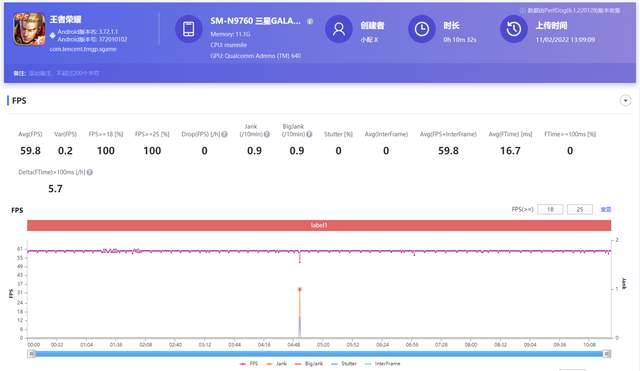This screenshot has width=640, height=371.
Task: Click the phone device icon
Action: 189,29
